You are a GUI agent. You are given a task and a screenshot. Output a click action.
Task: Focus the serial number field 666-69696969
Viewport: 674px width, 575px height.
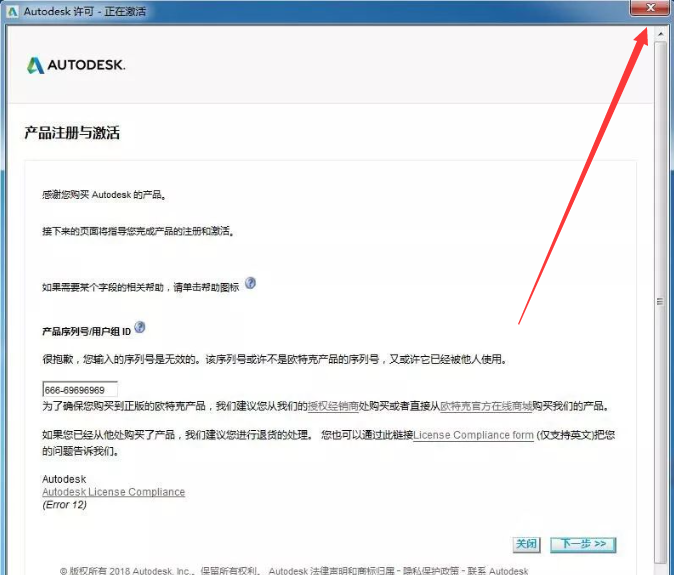click(80, 389)
